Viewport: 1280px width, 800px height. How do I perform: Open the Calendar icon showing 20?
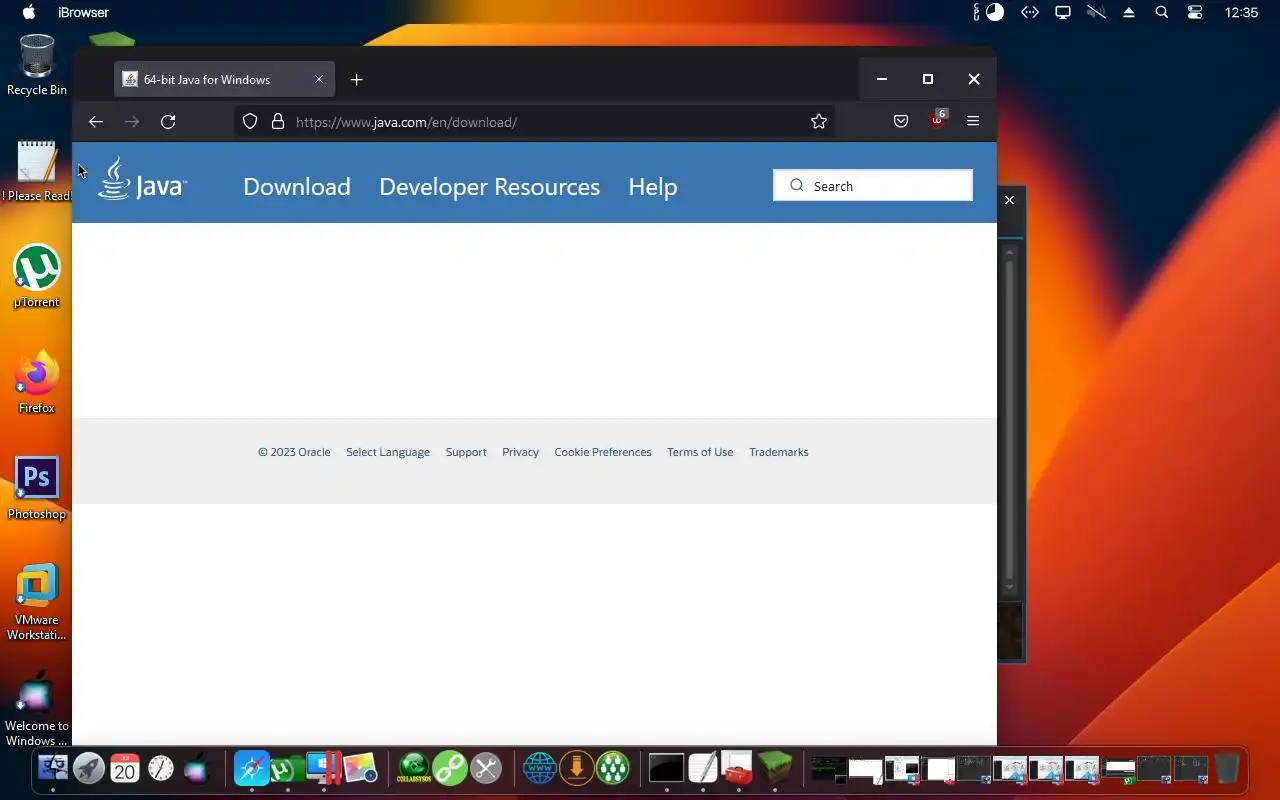click(x=125, y=768)
